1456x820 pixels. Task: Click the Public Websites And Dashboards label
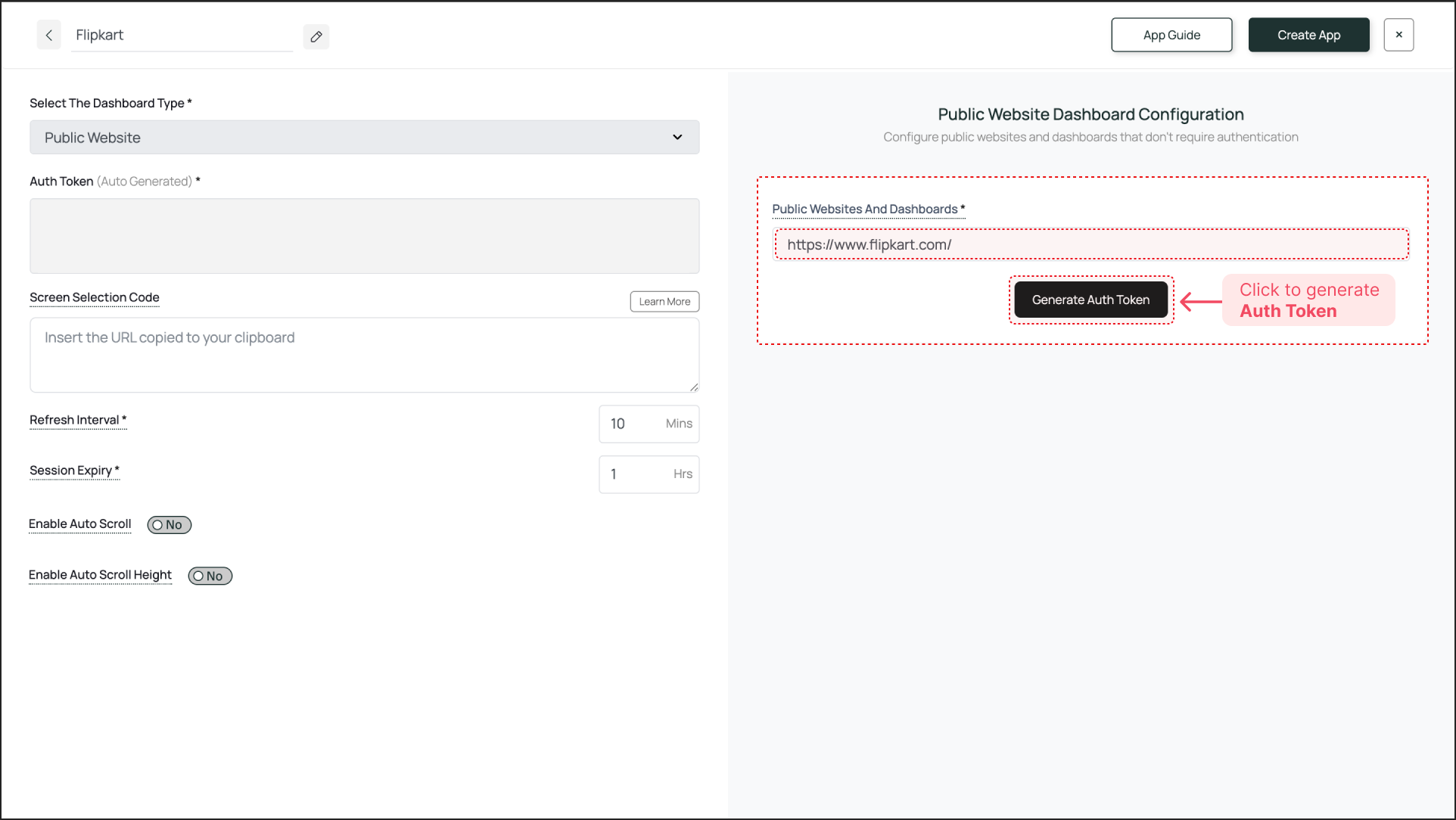865,210
